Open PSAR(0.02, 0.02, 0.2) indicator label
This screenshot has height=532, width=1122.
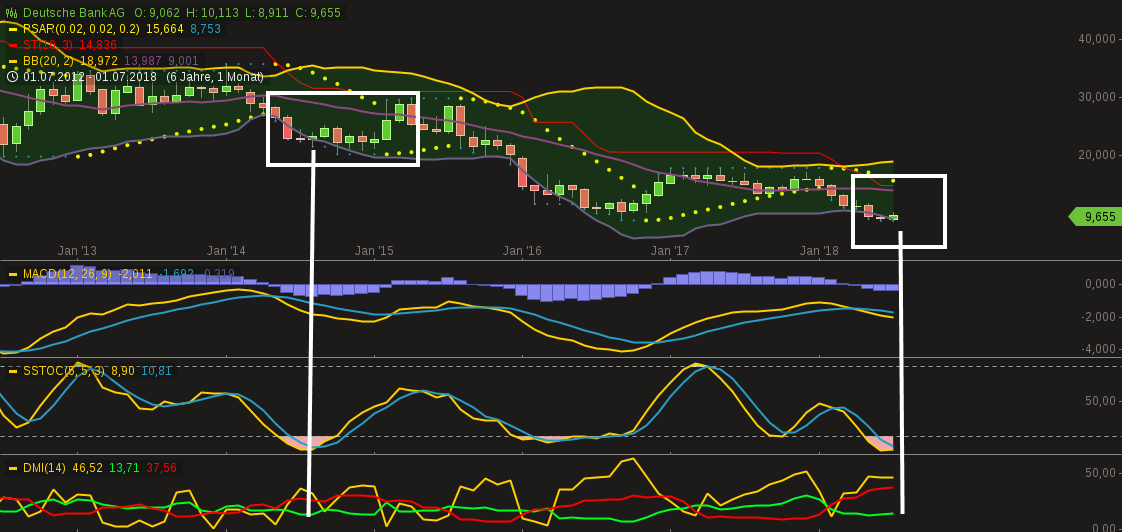[82, 29]
